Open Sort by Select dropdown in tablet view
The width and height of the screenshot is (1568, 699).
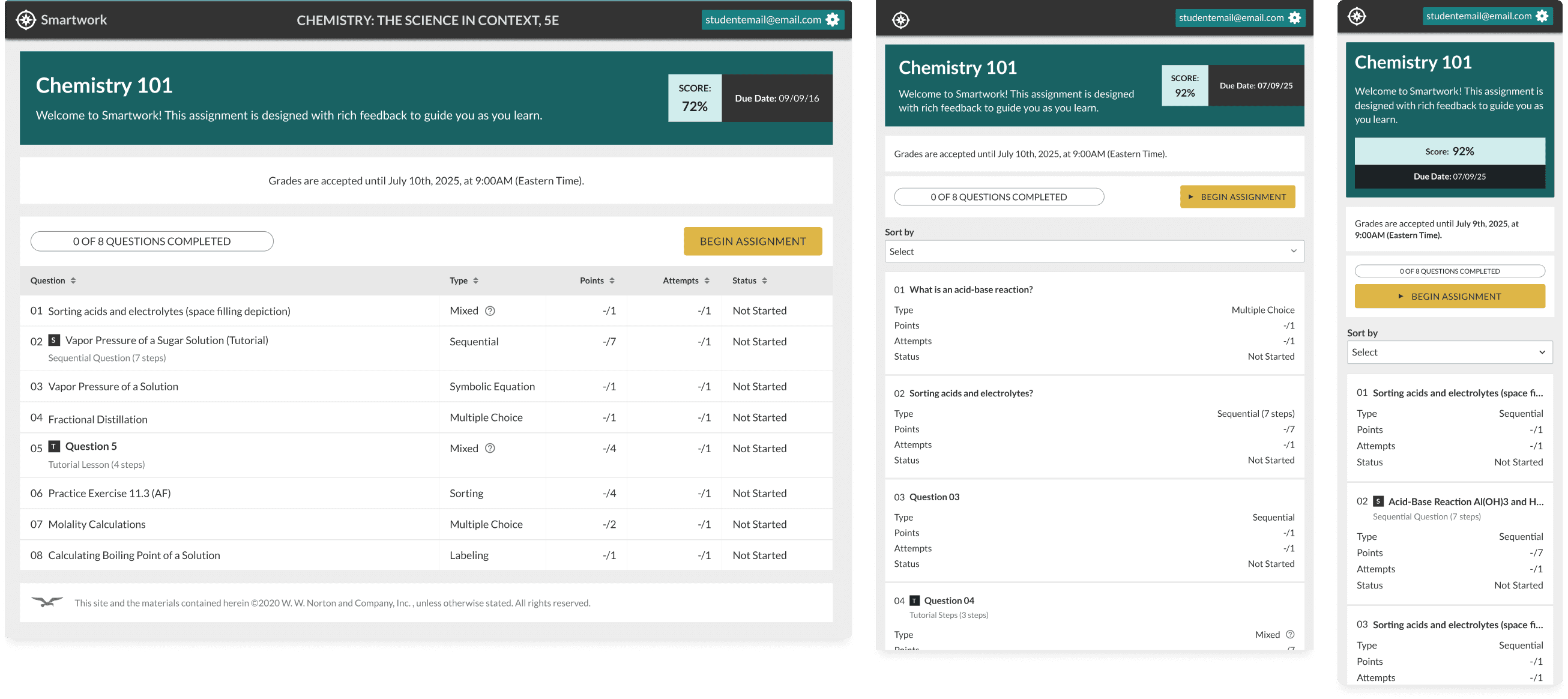click(1094, 252)
